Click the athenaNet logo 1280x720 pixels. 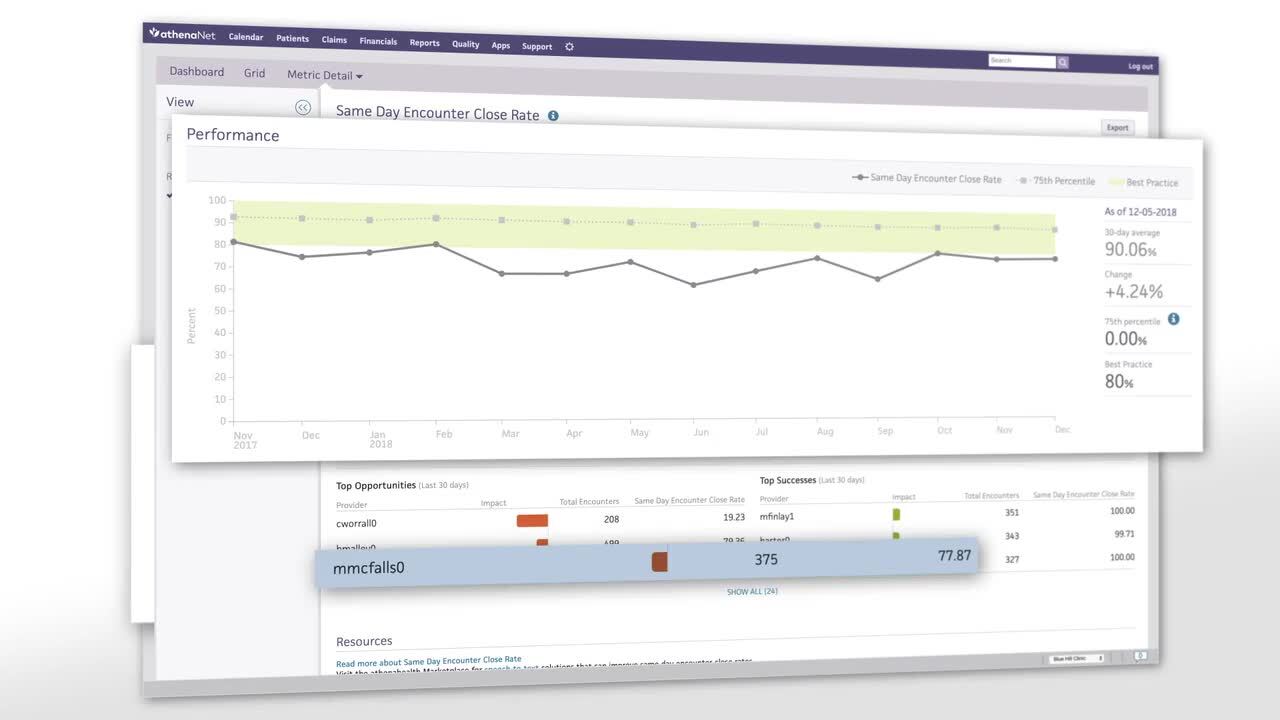point(184,34)
